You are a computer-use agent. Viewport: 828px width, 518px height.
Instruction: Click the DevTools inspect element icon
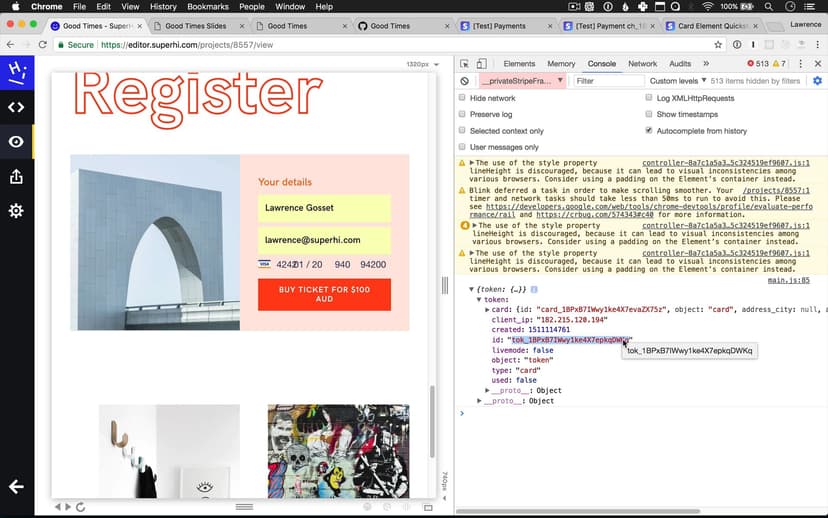tap(465, 64)
